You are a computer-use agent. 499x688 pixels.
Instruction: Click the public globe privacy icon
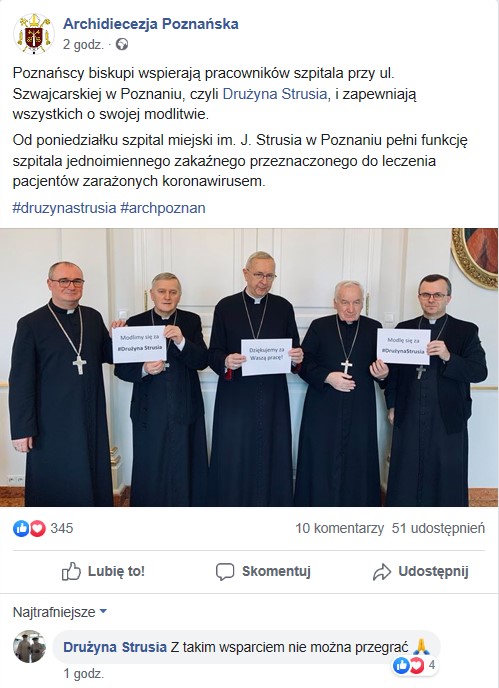122,45
